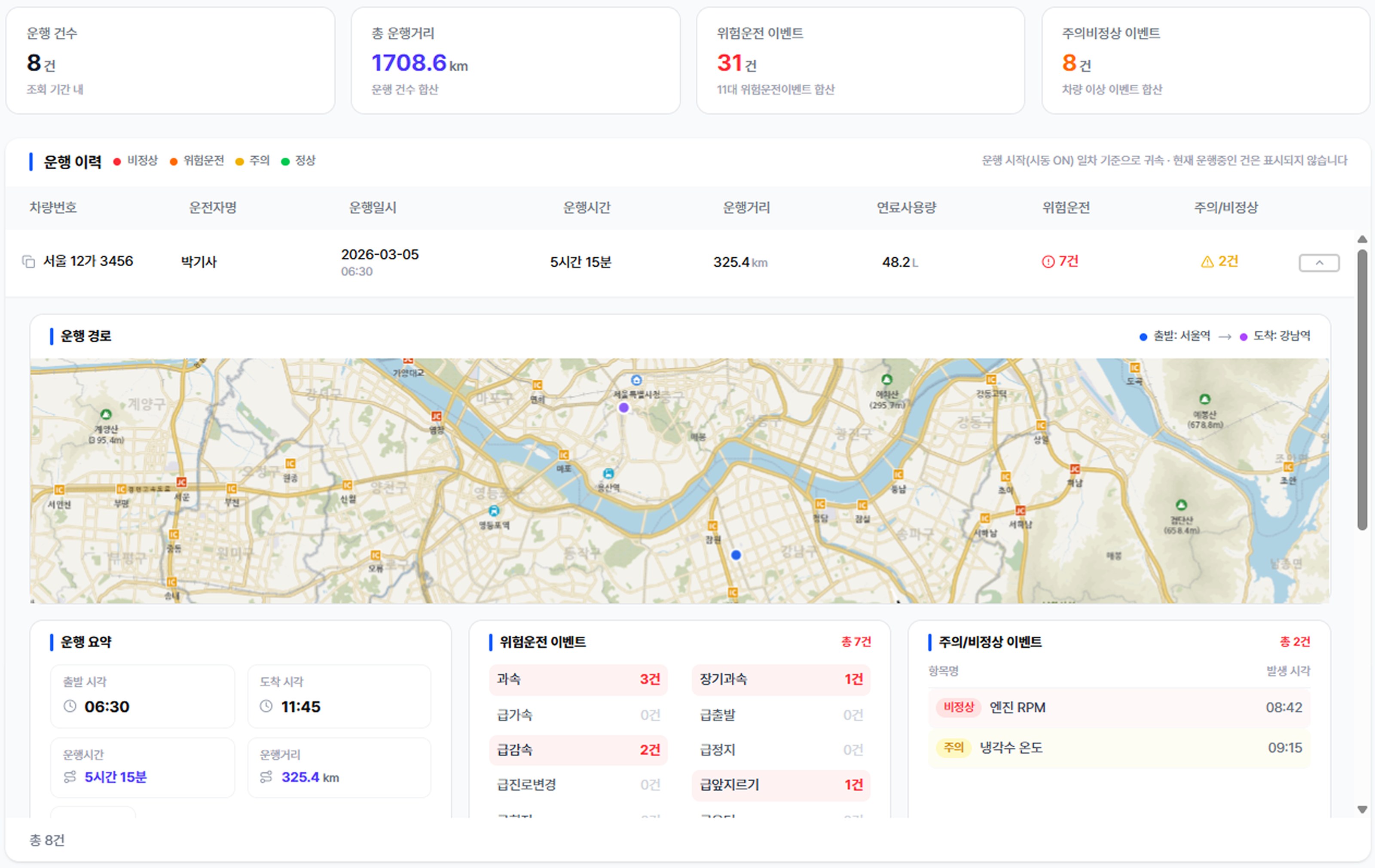Image resolution: width=1375 pixels, height=868 pixels.
Task: Open the 위험운전 이벤트 31건 card
Action: [861, 61]
